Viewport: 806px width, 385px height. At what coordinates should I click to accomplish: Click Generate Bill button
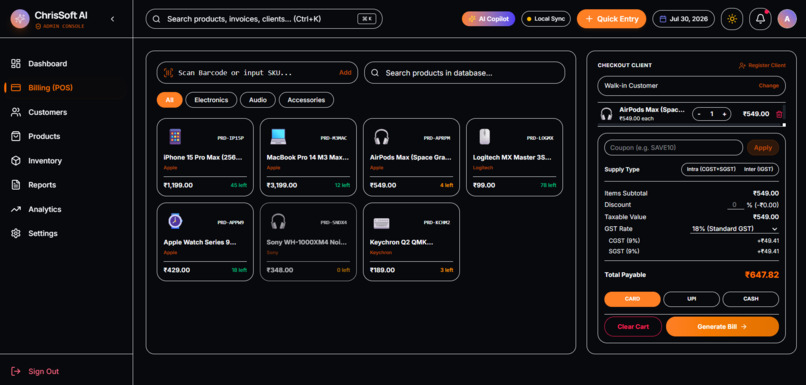click(722, 326)
